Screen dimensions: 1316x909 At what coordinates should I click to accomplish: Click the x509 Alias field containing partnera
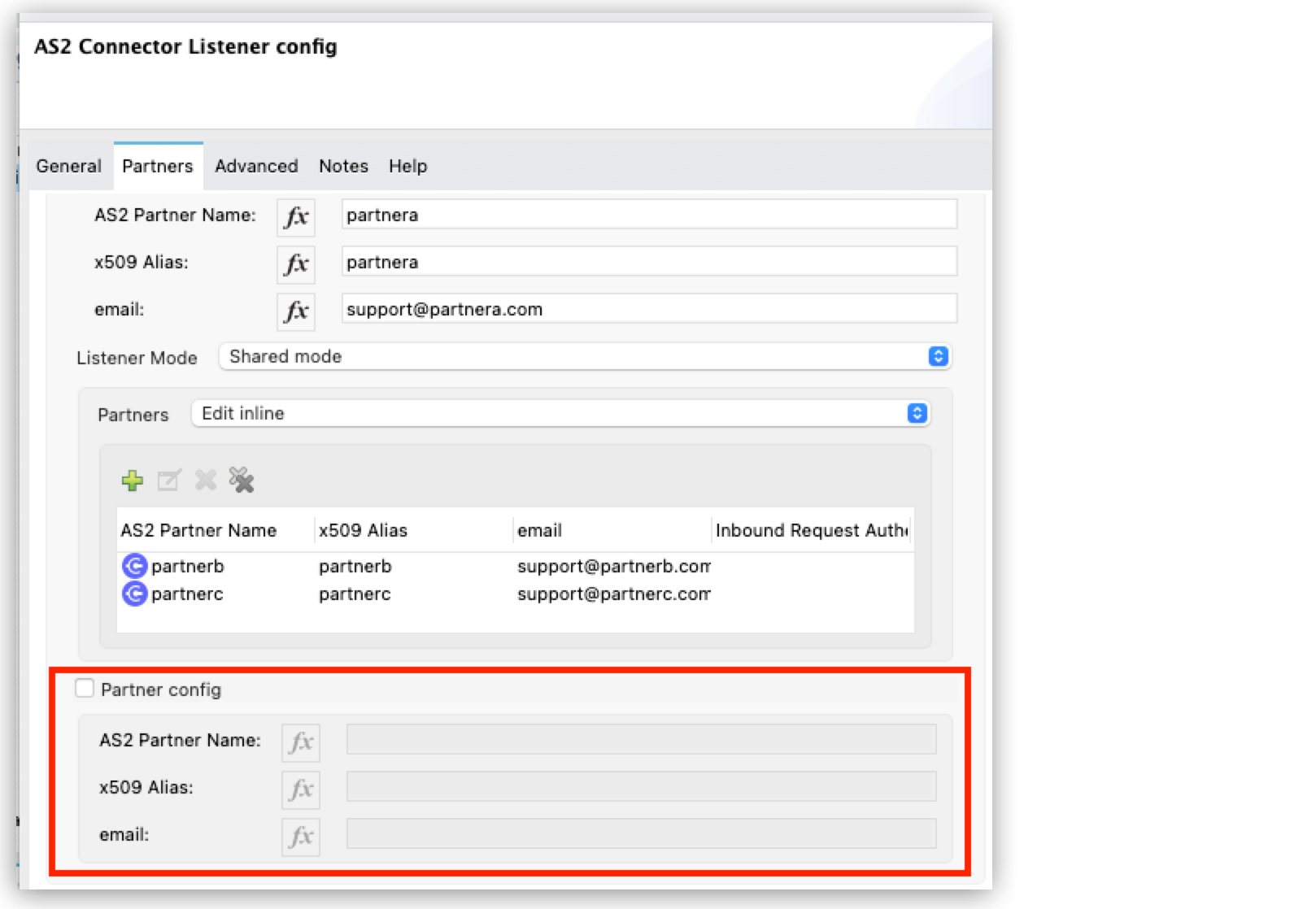pyautogui.click(x=649, y=262)
